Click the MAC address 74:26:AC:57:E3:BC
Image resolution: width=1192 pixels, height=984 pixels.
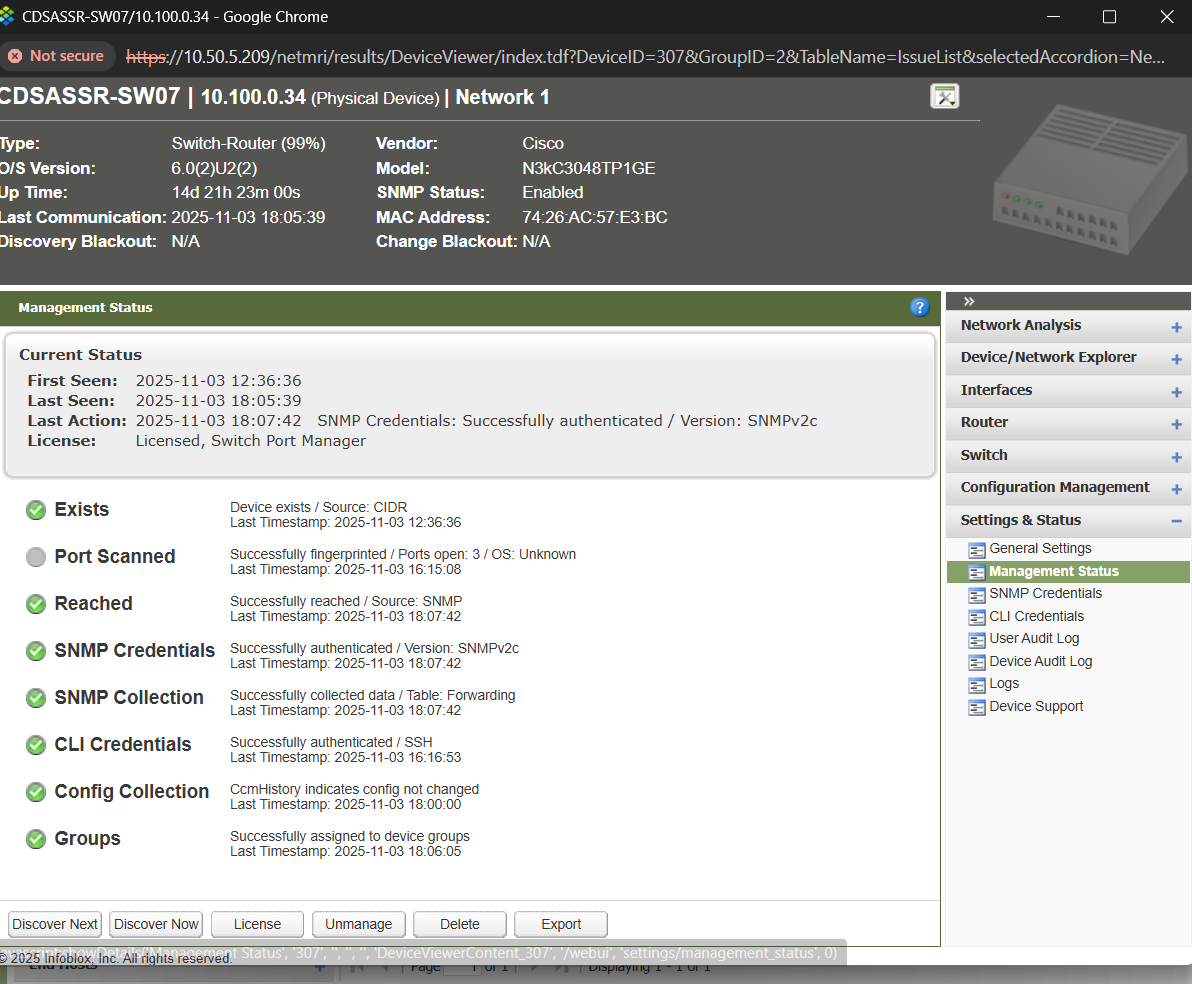tap(594, 217)
